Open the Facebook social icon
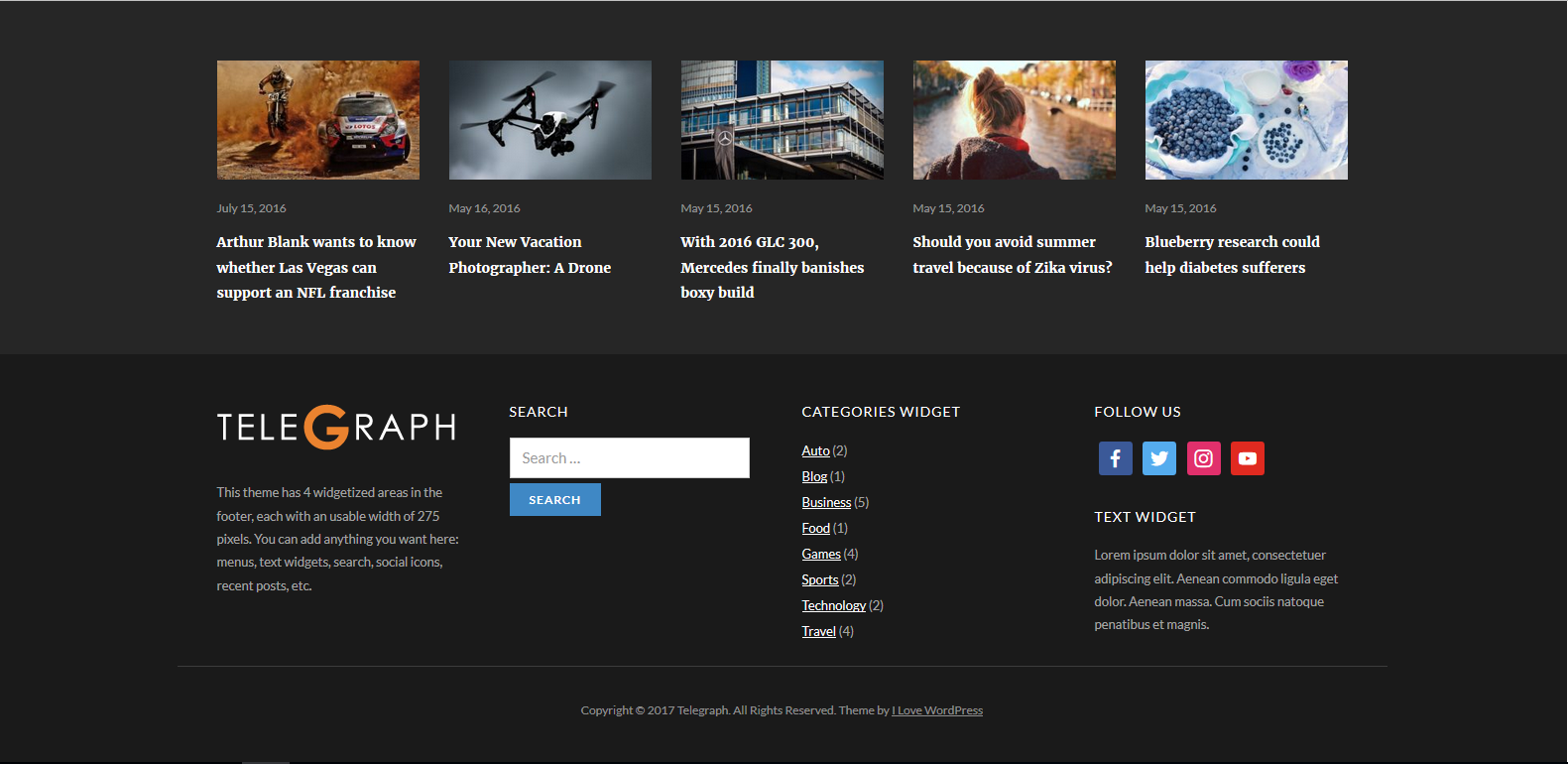The height and width of the screenshot is (764, 1568). (1115, 458)
